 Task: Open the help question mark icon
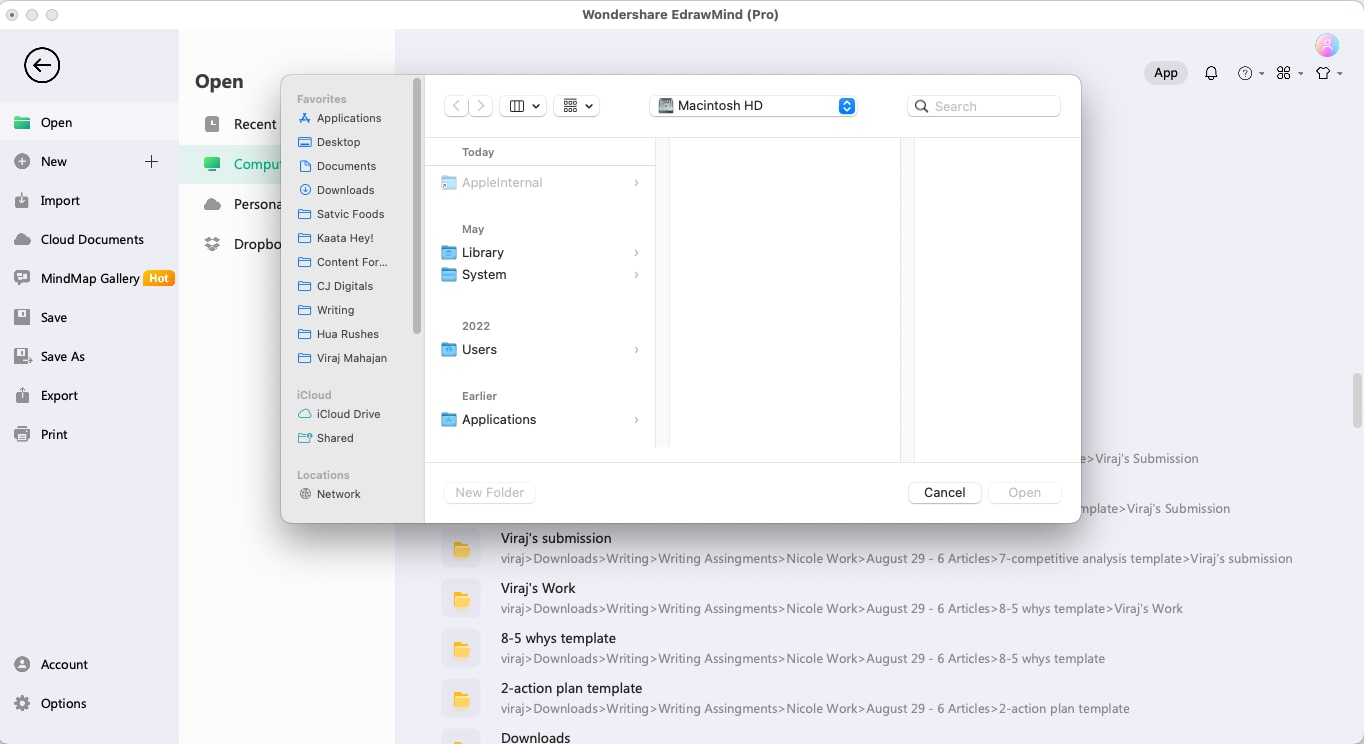[1245, 73]
